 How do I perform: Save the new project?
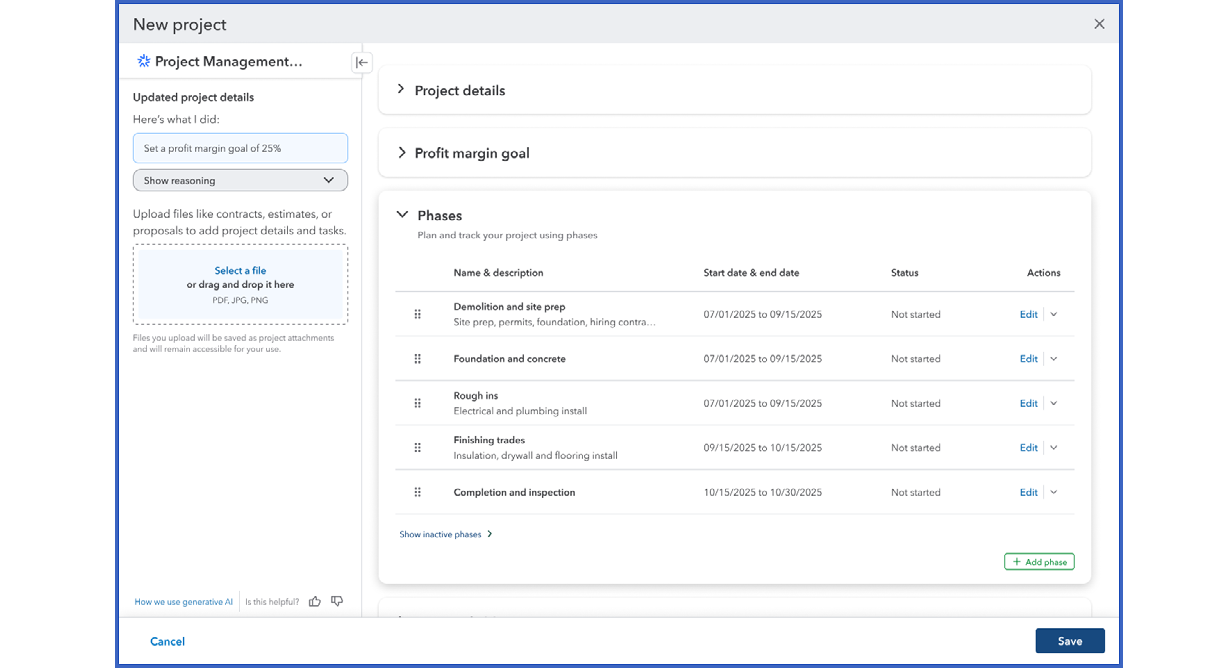click(x=1070, y=641)
